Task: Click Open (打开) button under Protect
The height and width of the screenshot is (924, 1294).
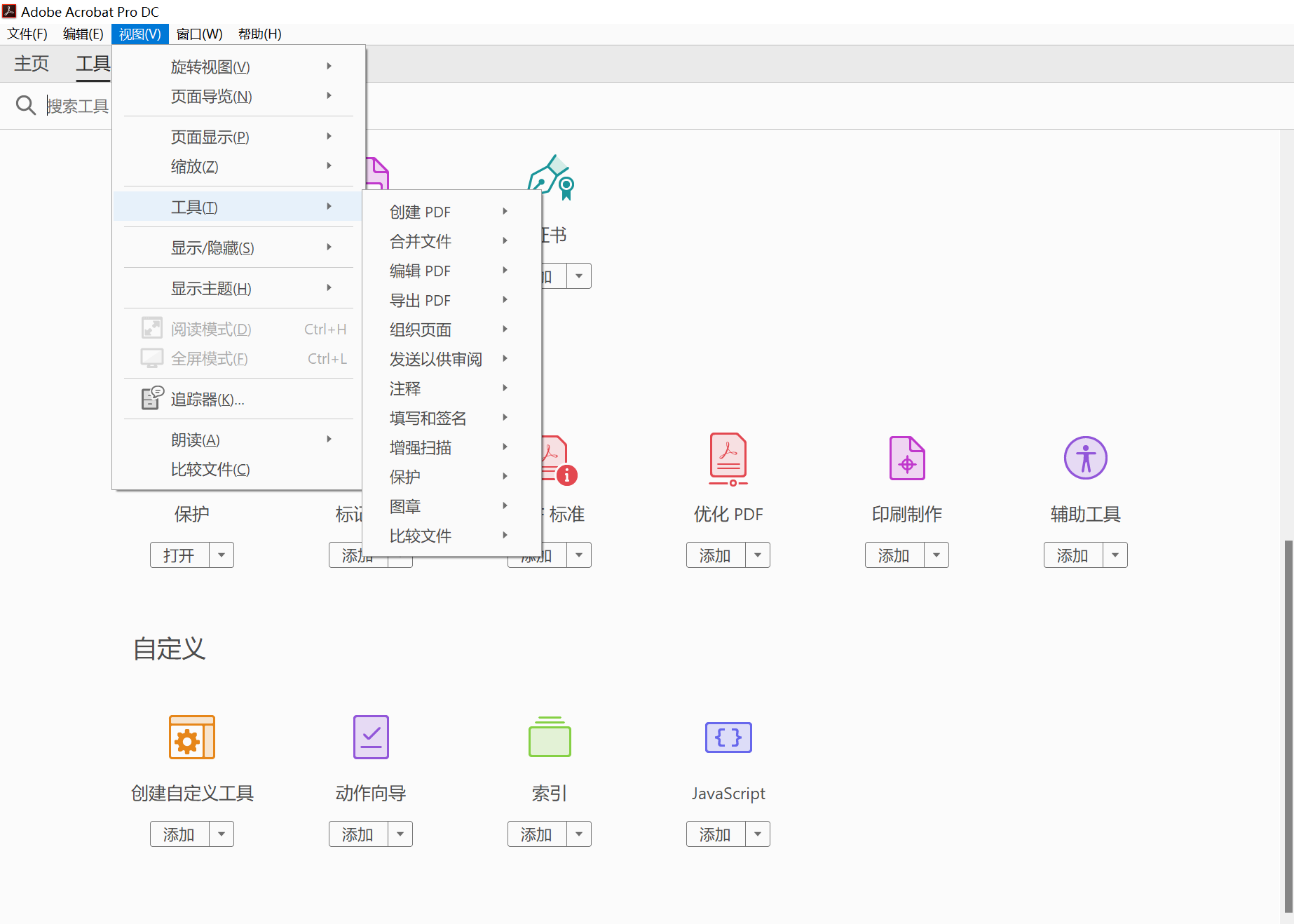Action: click(179, 555)
